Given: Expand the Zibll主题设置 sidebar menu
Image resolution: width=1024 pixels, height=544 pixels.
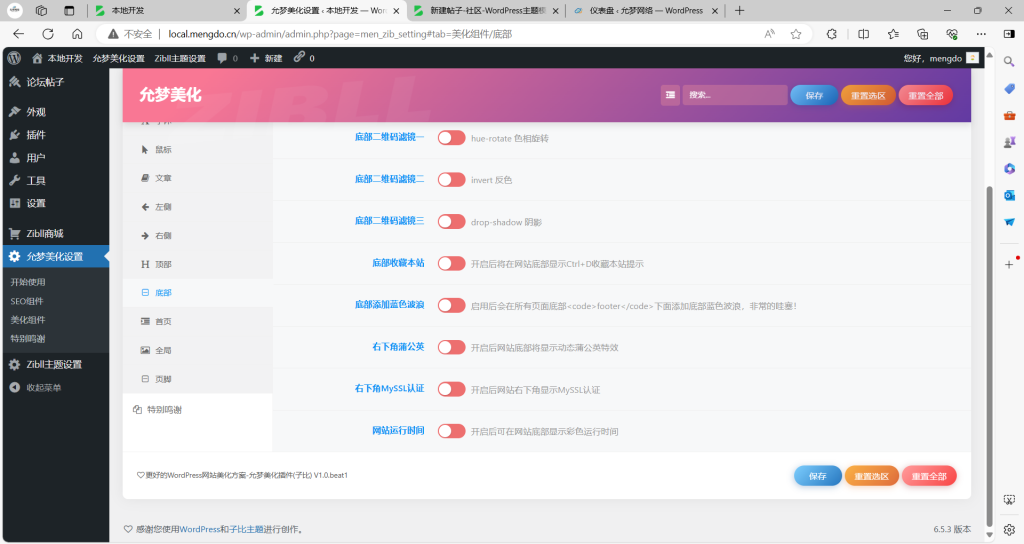Looking at the screenshot, I should pos(54,364).
